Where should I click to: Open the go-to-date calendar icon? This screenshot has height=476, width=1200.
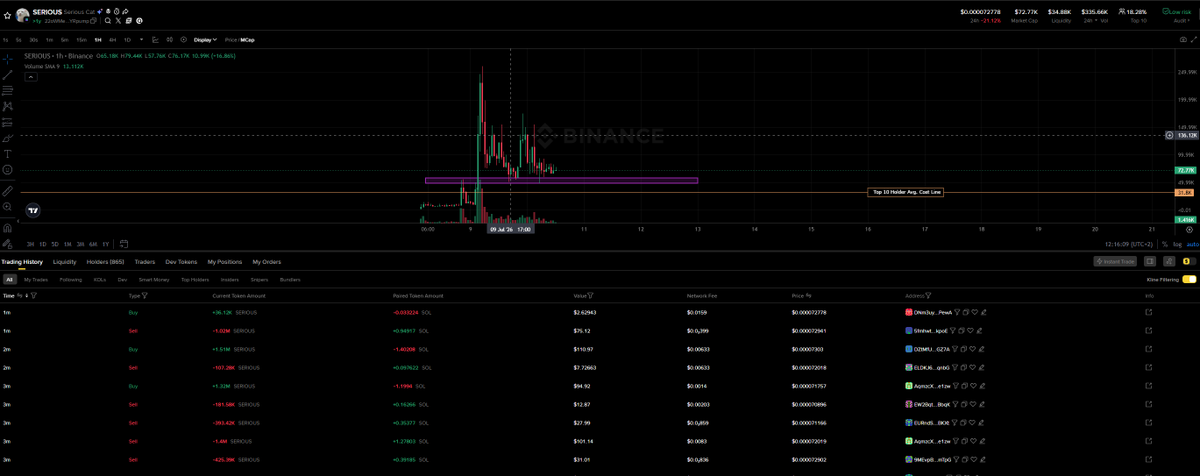point(124,243)
